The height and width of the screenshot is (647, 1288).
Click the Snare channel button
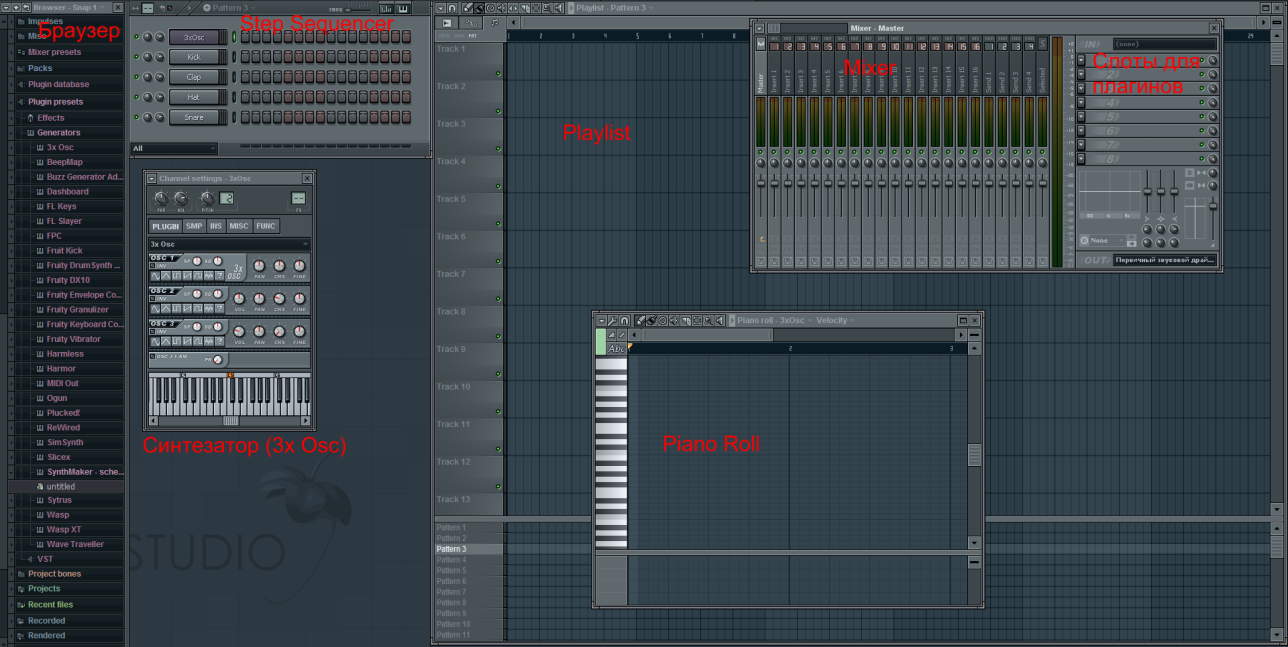point(194,117)
